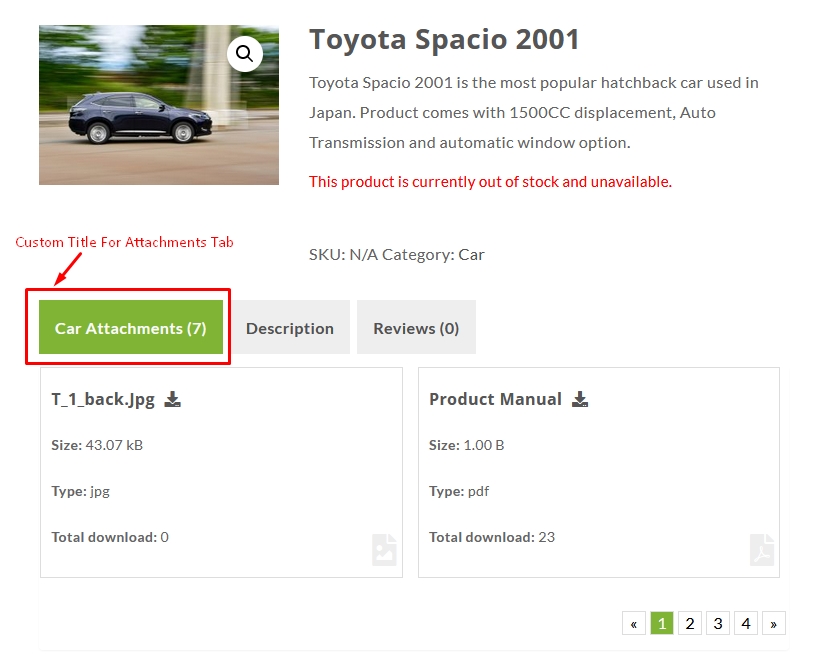Viewport: 817px width, 659px height.
Task: Navigate to attachments page 3
Action: tap(717, 624)
